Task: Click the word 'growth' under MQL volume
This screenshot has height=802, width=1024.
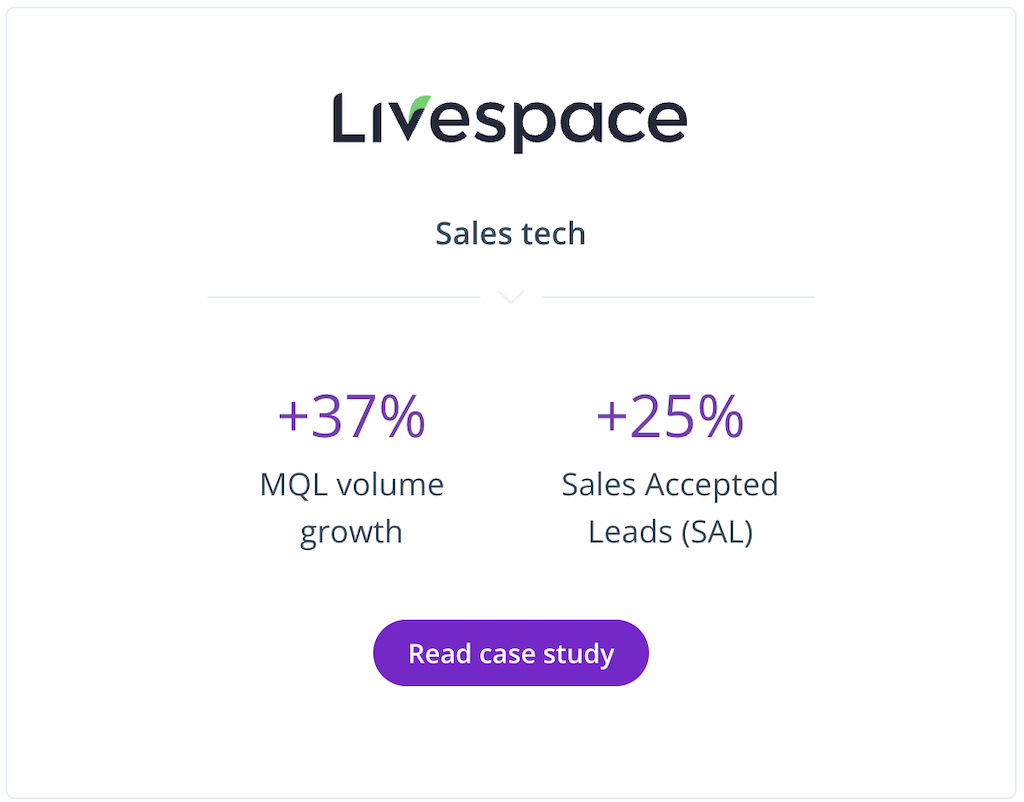Action: click(x=351, y=533)
